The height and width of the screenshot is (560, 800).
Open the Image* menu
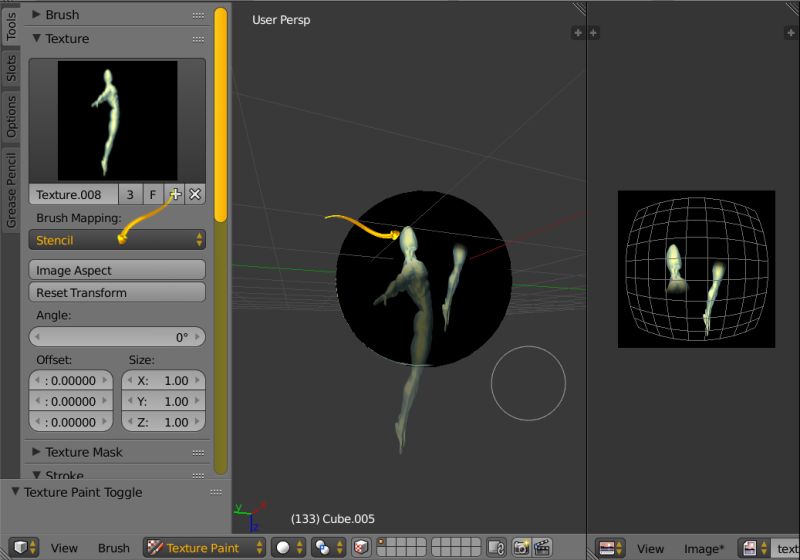(x=704, y=549)
